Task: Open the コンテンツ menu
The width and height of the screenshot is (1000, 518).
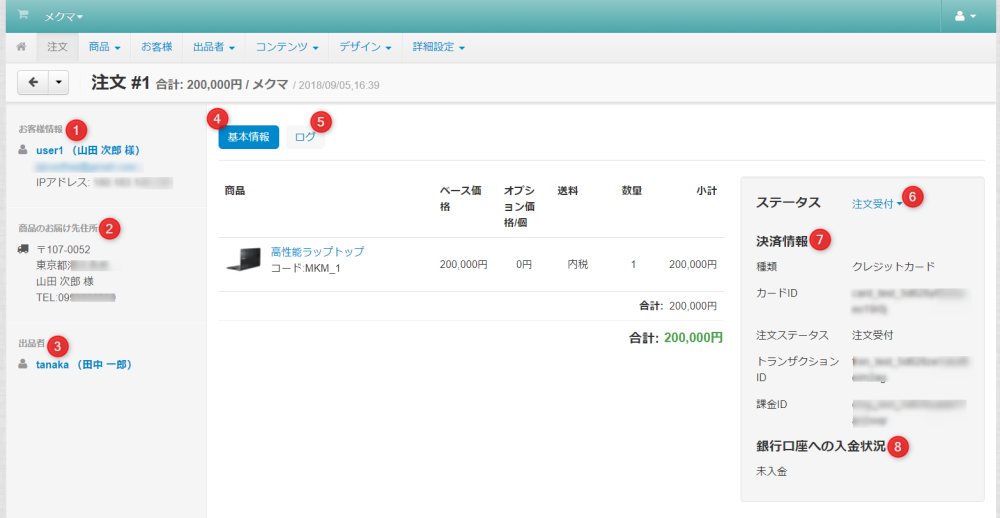Action: coord(286,47)
